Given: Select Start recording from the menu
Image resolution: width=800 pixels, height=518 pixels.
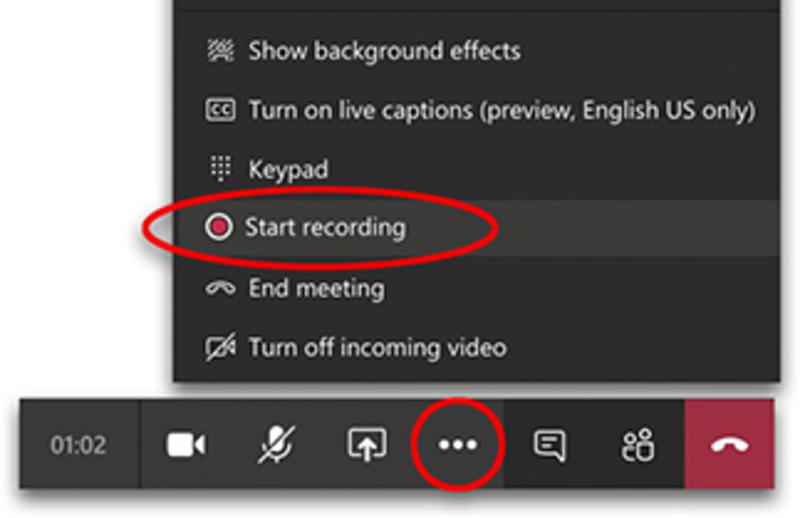Looking at the screenshot, I should [325, 228].
